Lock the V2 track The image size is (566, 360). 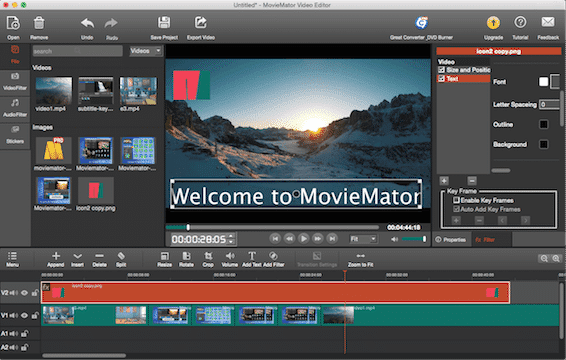tap(35, 293)
